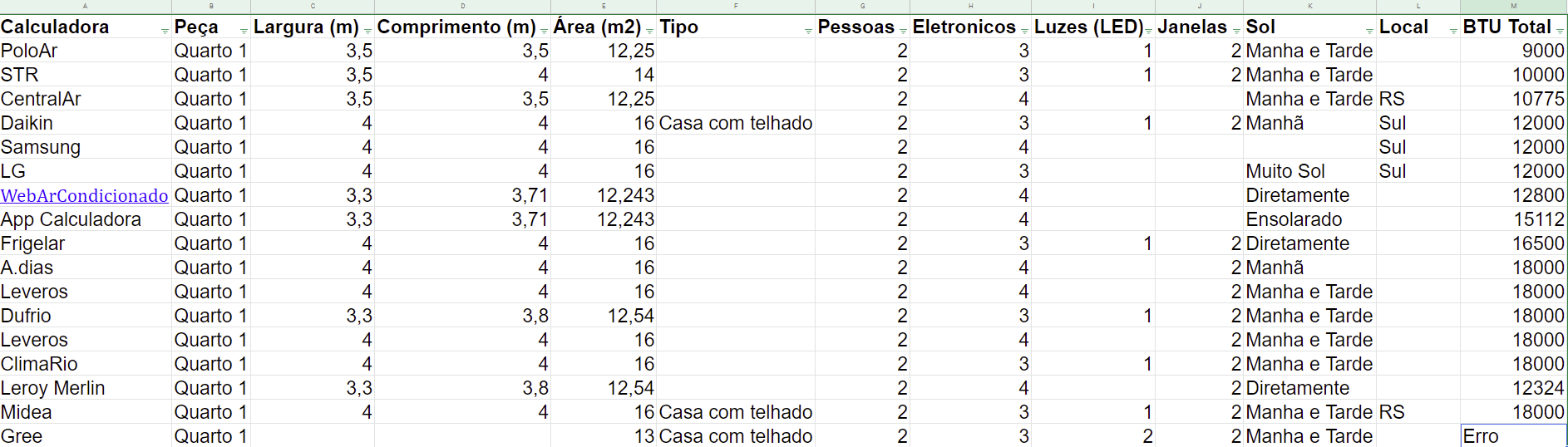Image resolution: width=1568 pixels, height=447 pixels.
Task: Expand the Sol column filter dropdown
Action: pyautogui.click(x=1369, y=32)
